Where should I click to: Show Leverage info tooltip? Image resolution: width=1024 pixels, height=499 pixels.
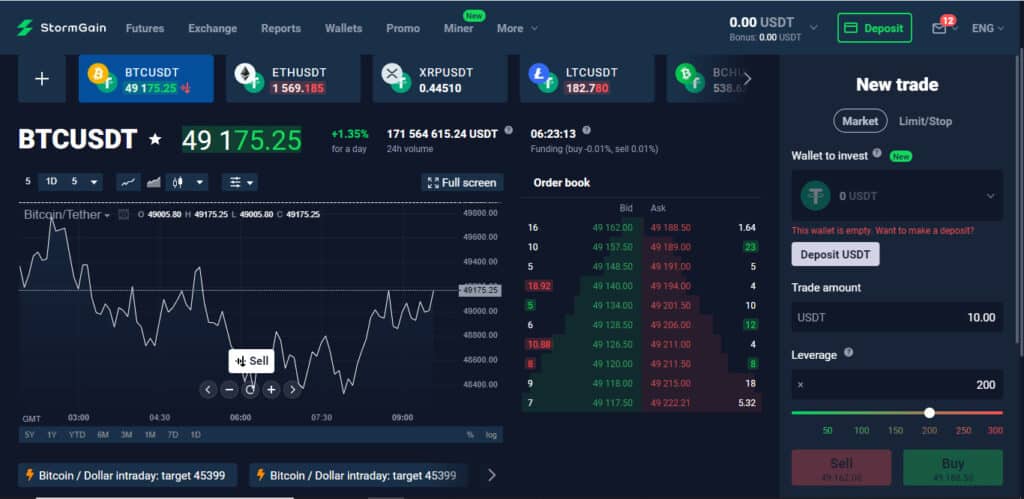pos(848,352)
